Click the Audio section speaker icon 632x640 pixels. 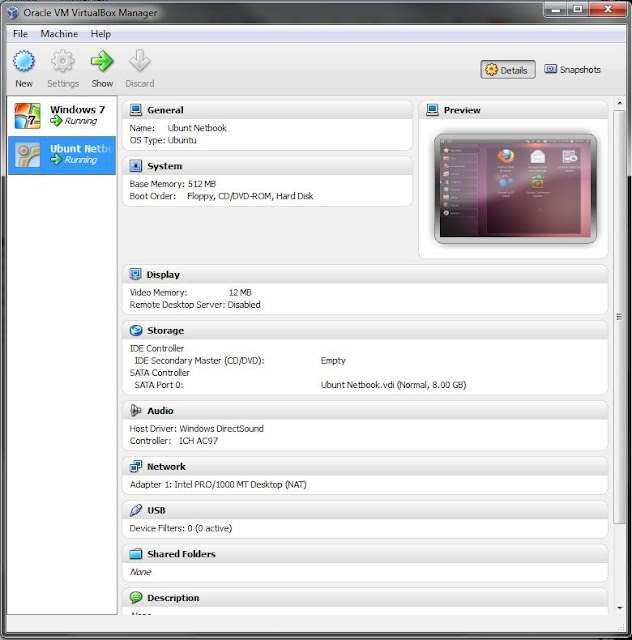(x=136, y=410)
